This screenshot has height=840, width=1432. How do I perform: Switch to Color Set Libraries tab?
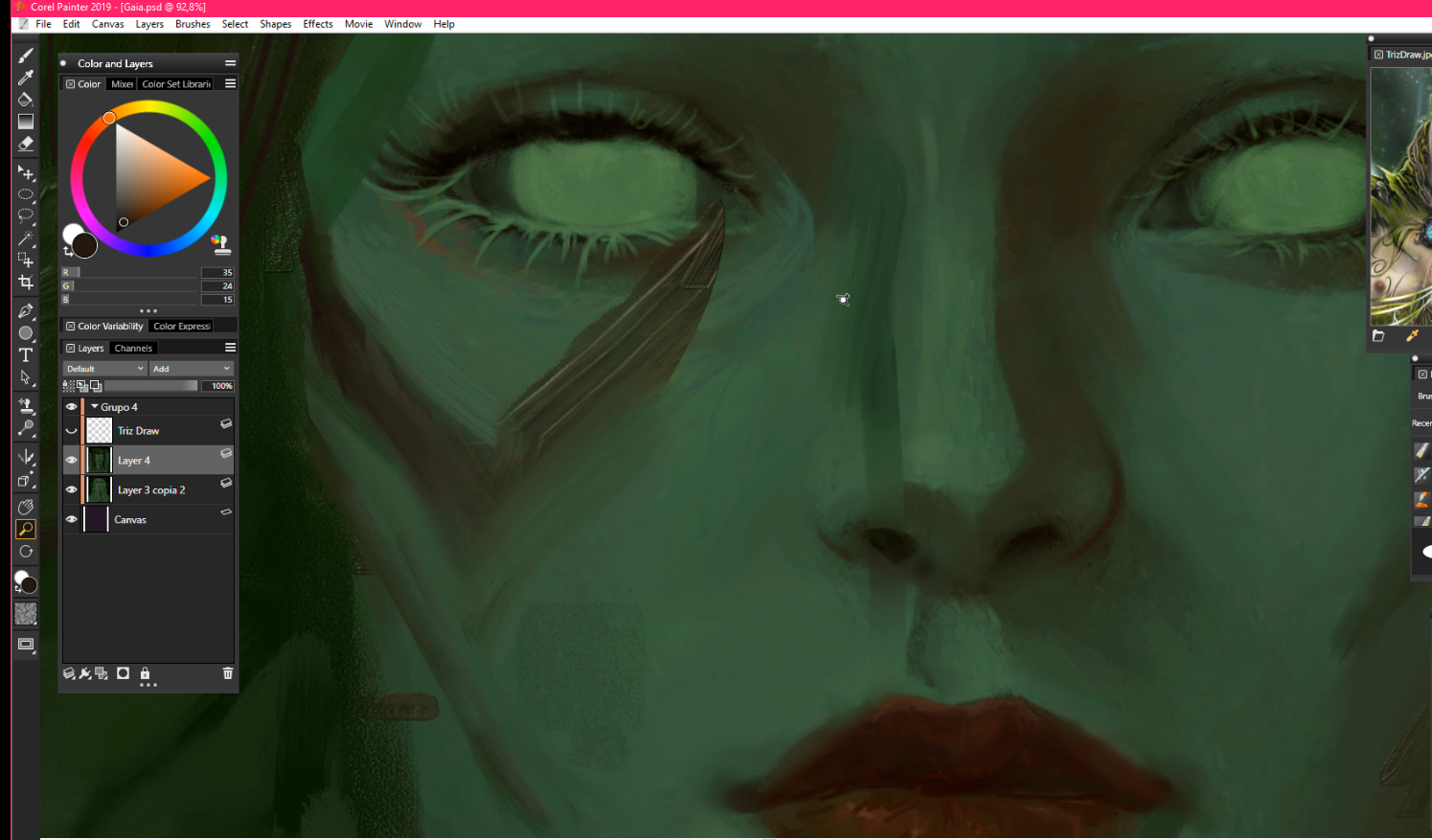click(x=176, y=84)
